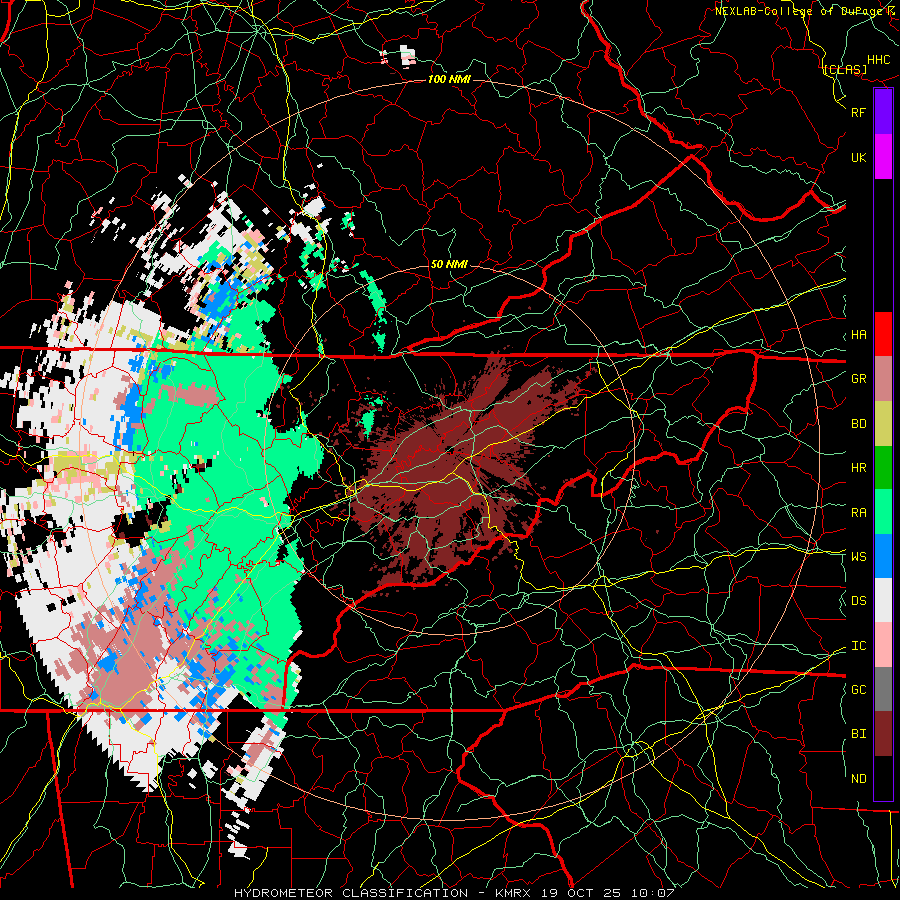Click the IC legend label
Screen dimensions: 900x900
click(x=858, y=646)
